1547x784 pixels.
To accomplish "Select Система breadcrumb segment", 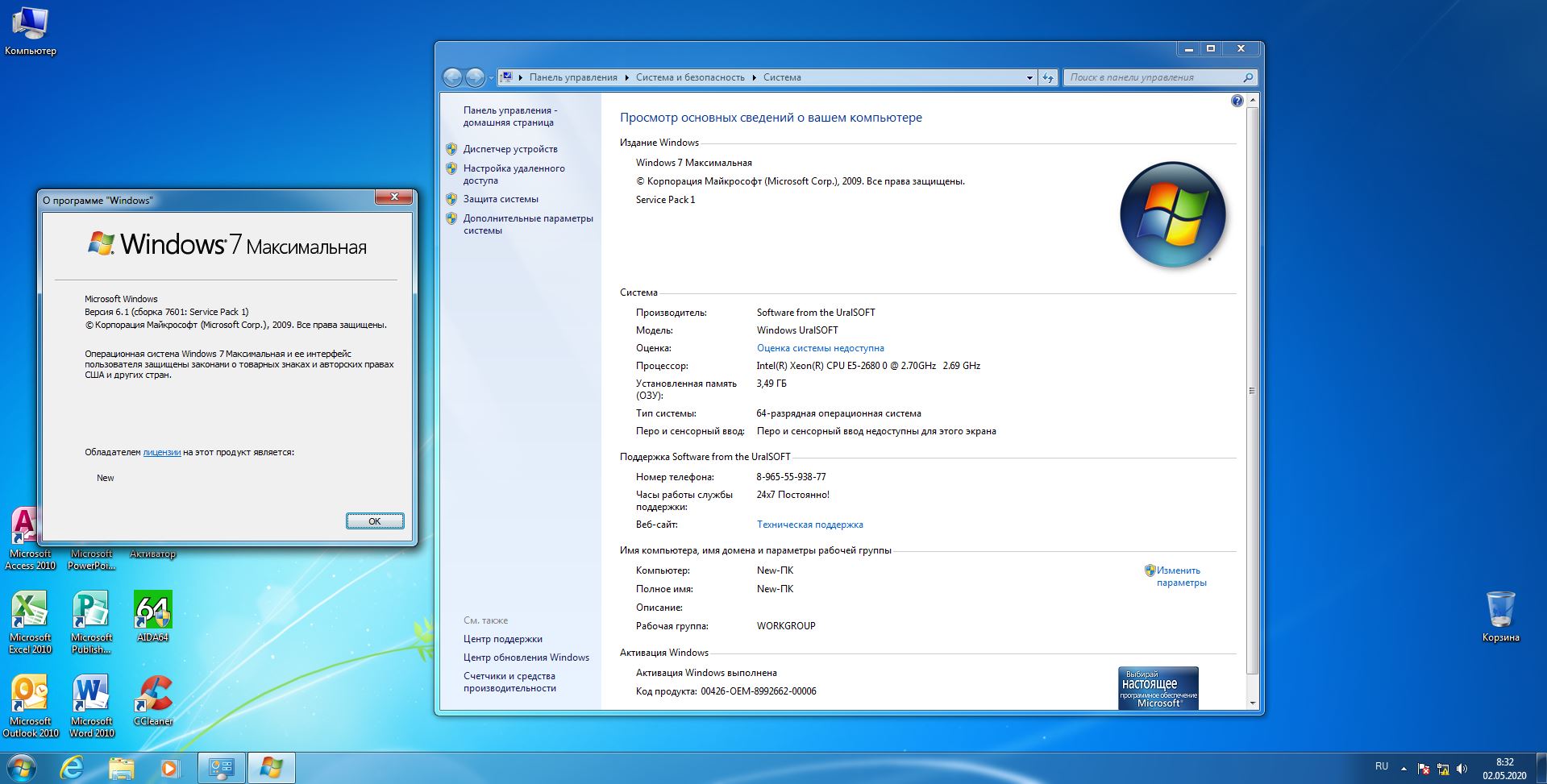I will tap(782, 77).
